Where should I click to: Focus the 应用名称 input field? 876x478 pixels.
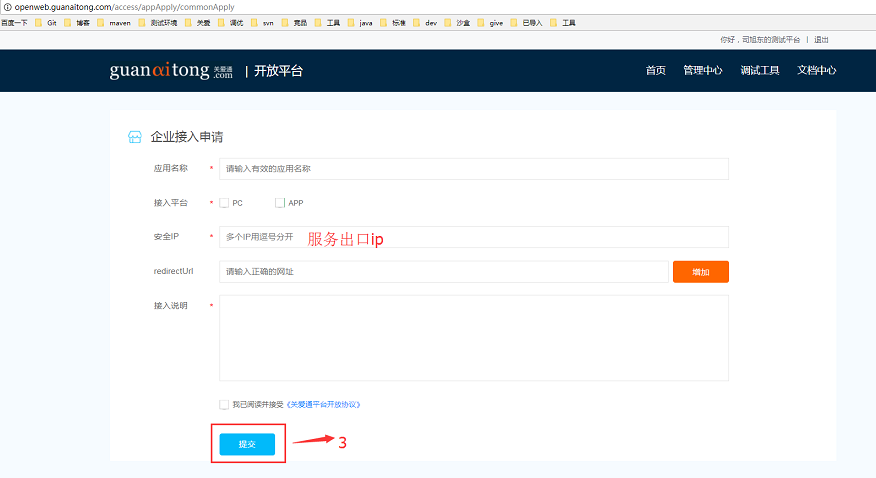tap(473, 169)
